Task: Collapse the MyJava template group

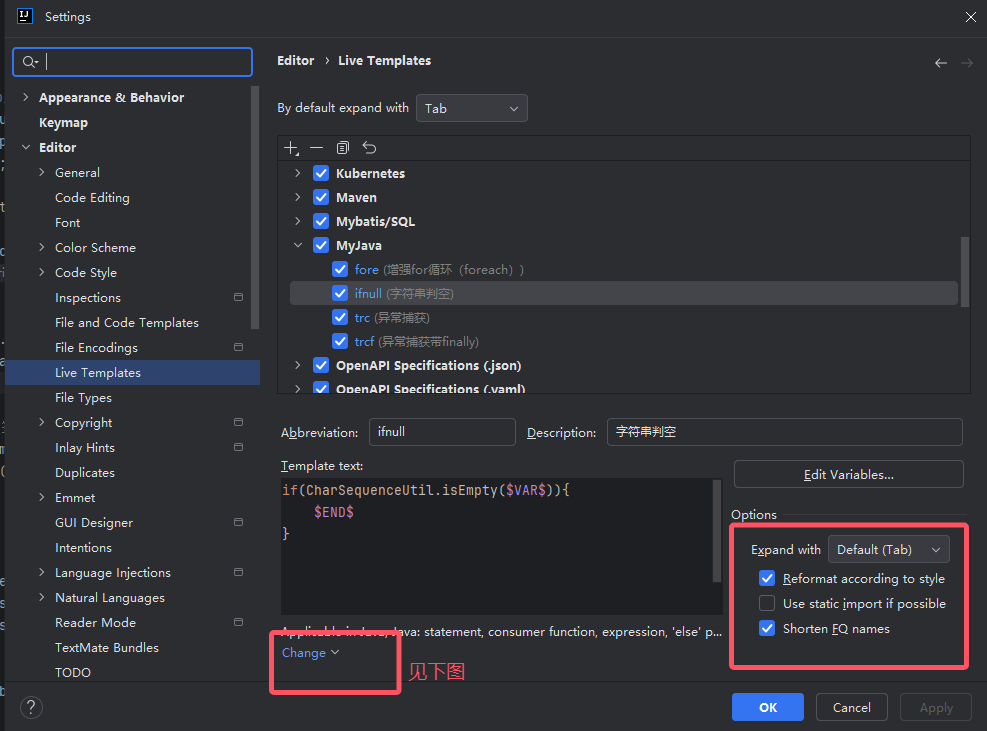Action: click(x=298, y=245)
